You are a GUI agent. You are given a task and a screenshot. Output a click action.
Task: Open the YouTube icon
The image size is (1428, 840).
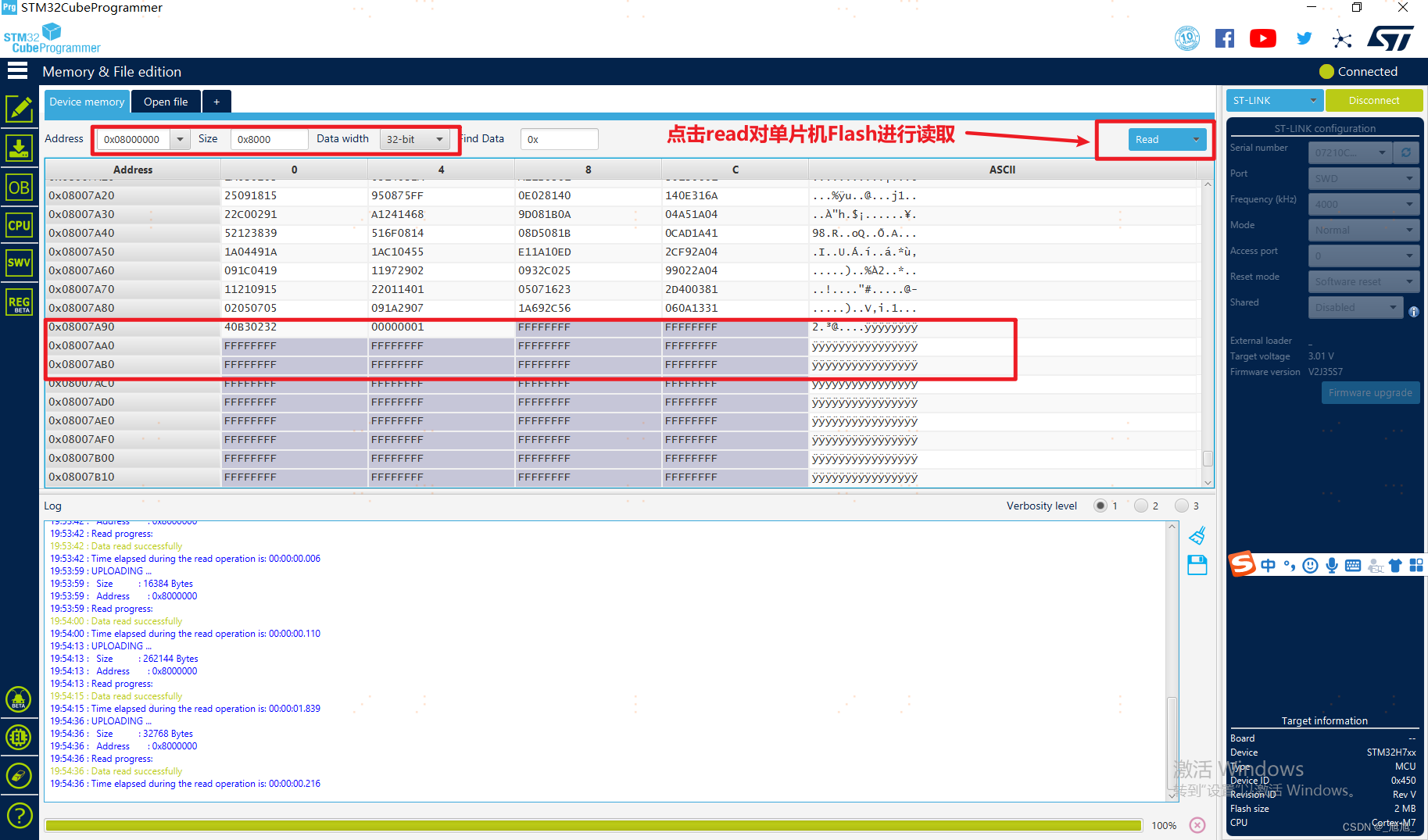pos(1263,38)
